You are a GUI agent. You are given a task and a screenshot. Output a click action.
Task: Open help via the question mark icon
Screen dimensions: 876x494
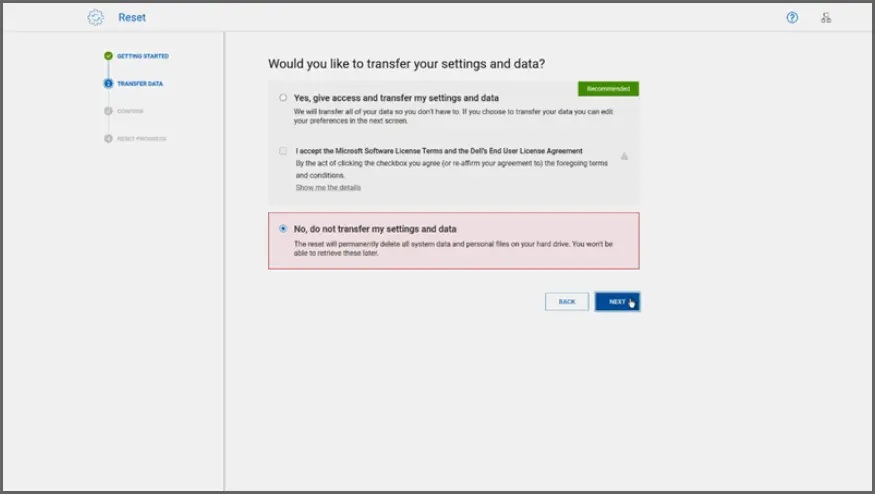(x=792, y=17)
